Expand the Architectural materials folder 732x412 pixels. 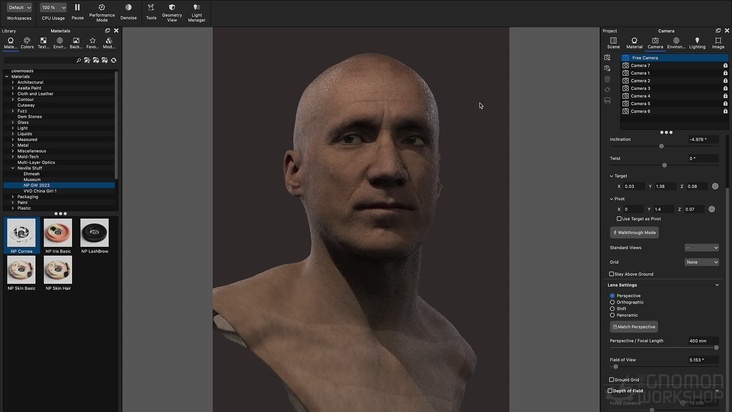coord(13,82)
